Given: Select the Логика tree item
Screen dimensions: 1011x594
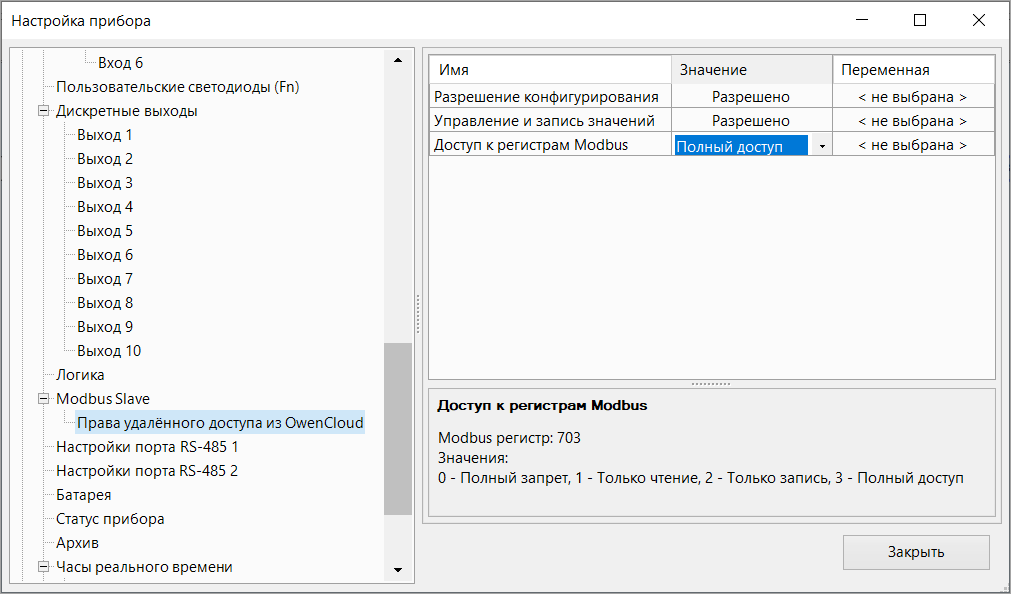Looking at the screenshot, I should [80, 375].
